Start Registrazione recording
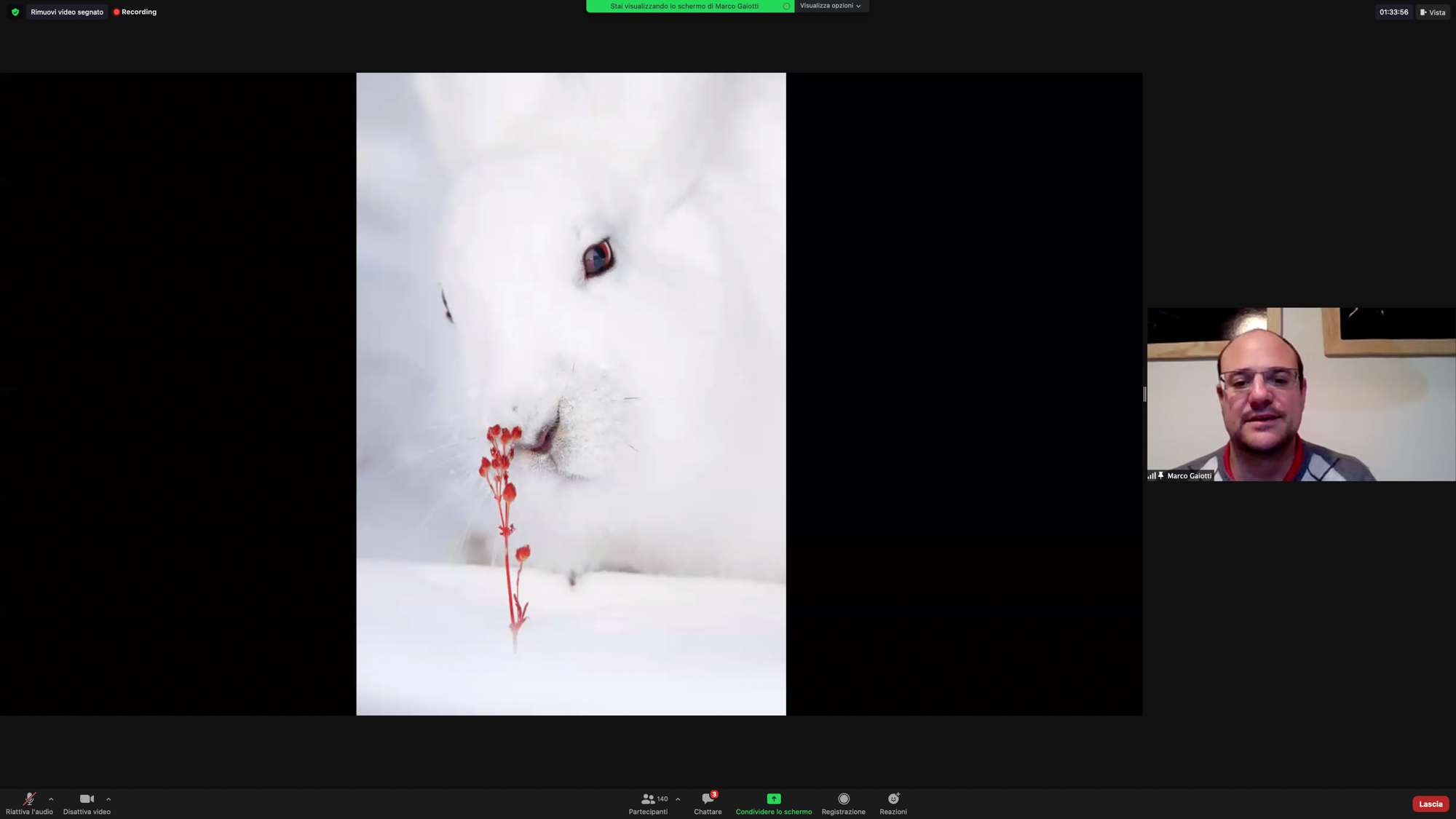 click(x=844, y=804)
